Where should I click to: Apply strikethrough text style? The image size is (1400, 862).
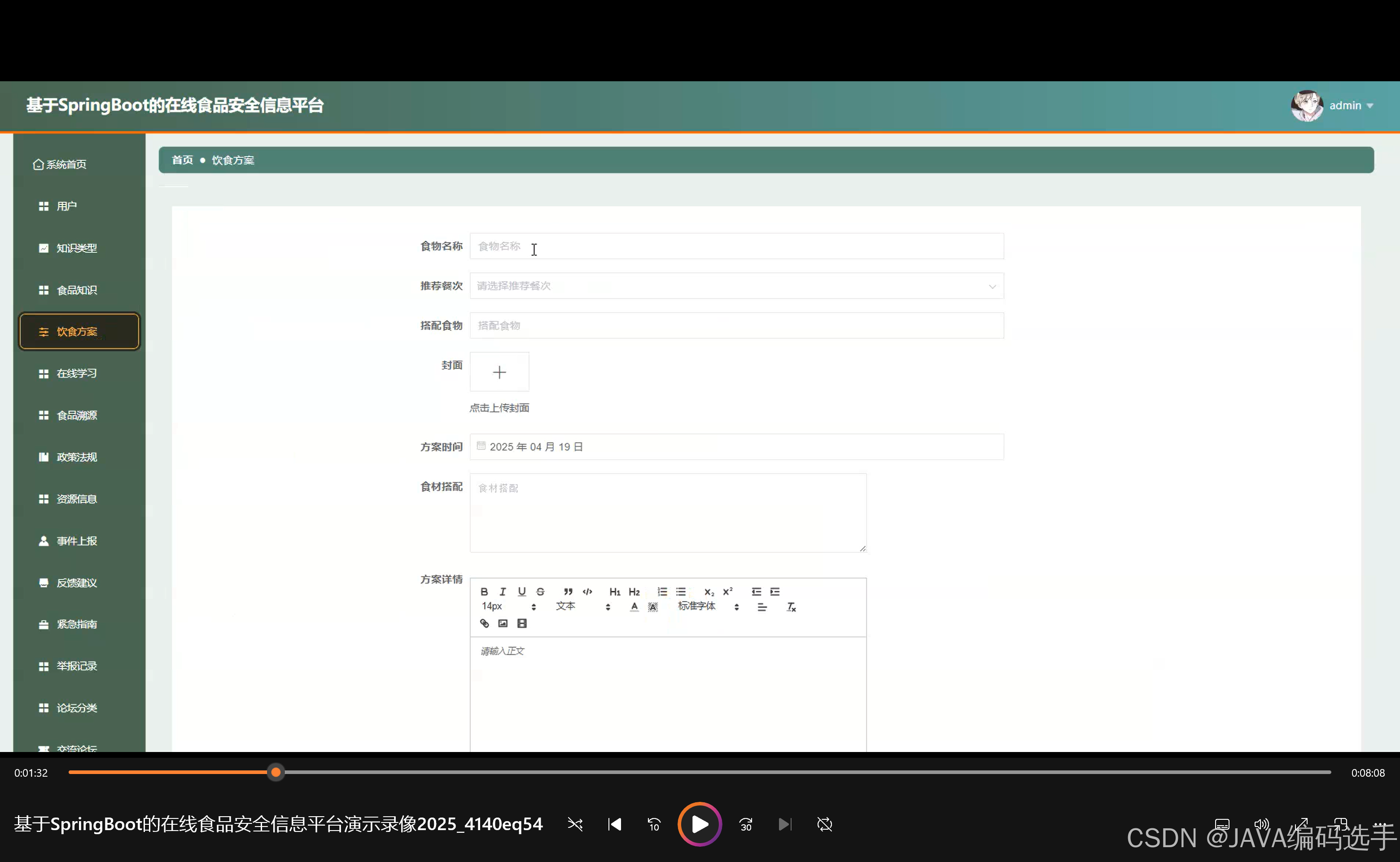(540, 592)
